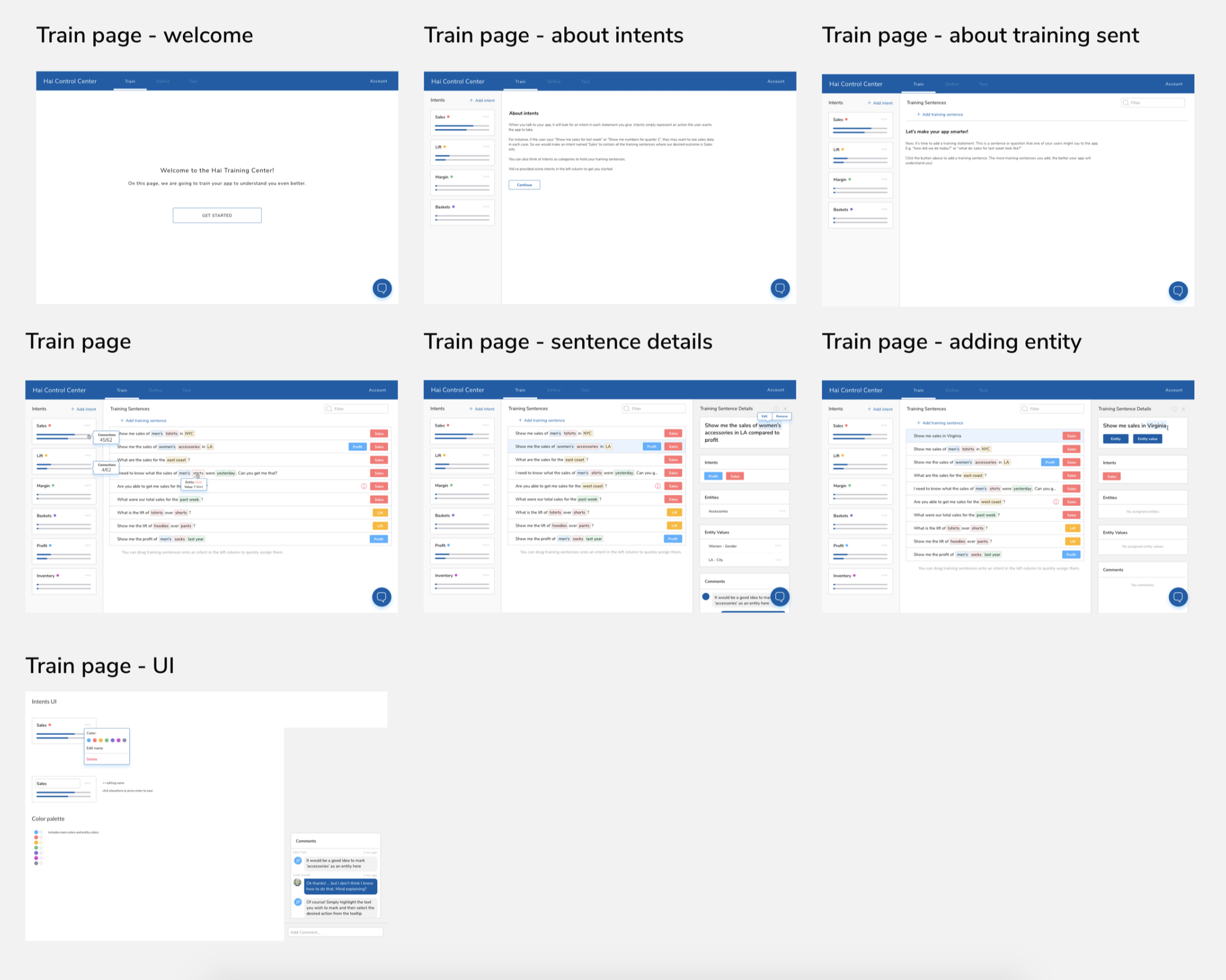The width and height of the screenshot is (1226, 980).
Task: Click warning icon in west coast row, Train page
Action: click(364, 486)
